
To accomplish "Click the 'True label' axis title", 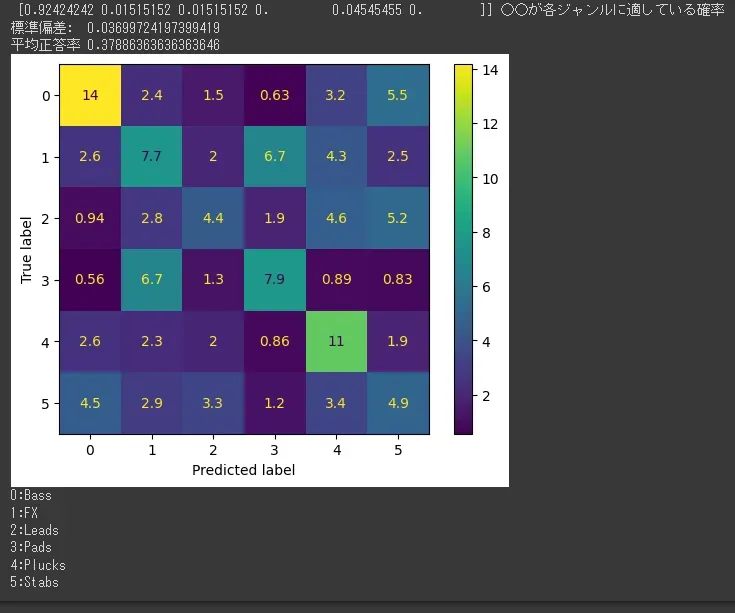I will point(27,249).
